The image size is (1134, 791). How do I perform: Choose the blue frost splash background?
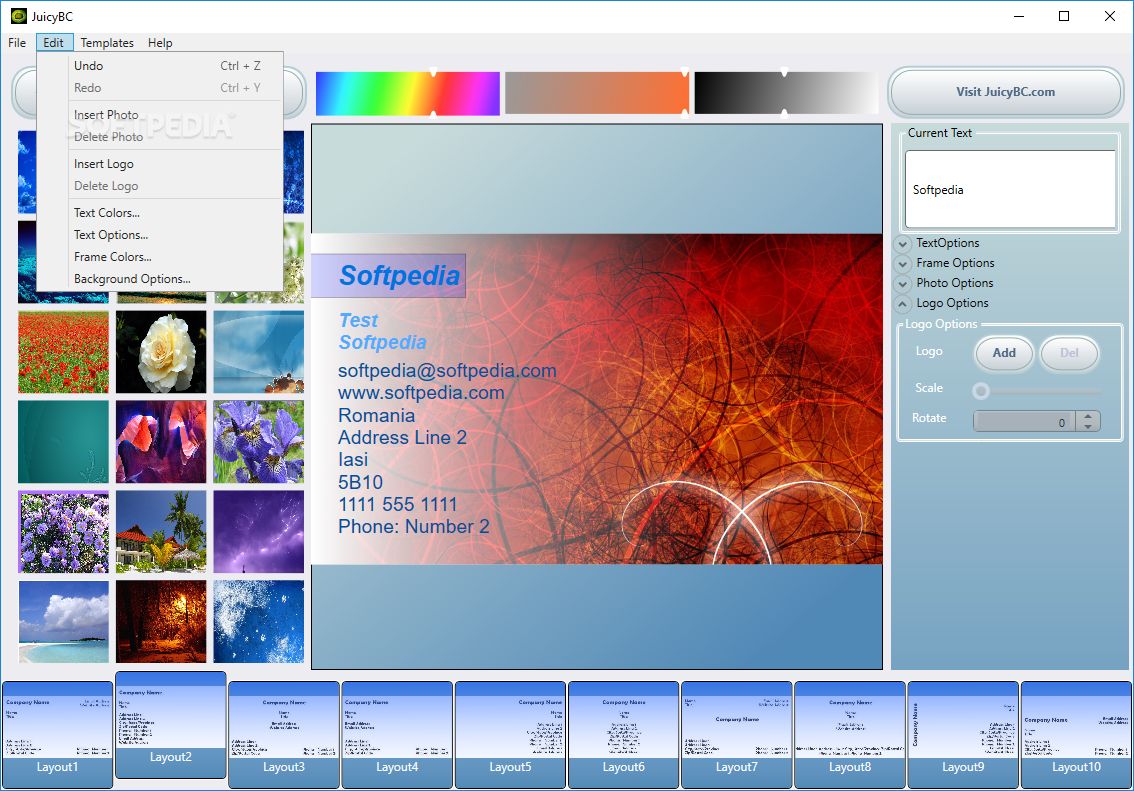point(259,622)
